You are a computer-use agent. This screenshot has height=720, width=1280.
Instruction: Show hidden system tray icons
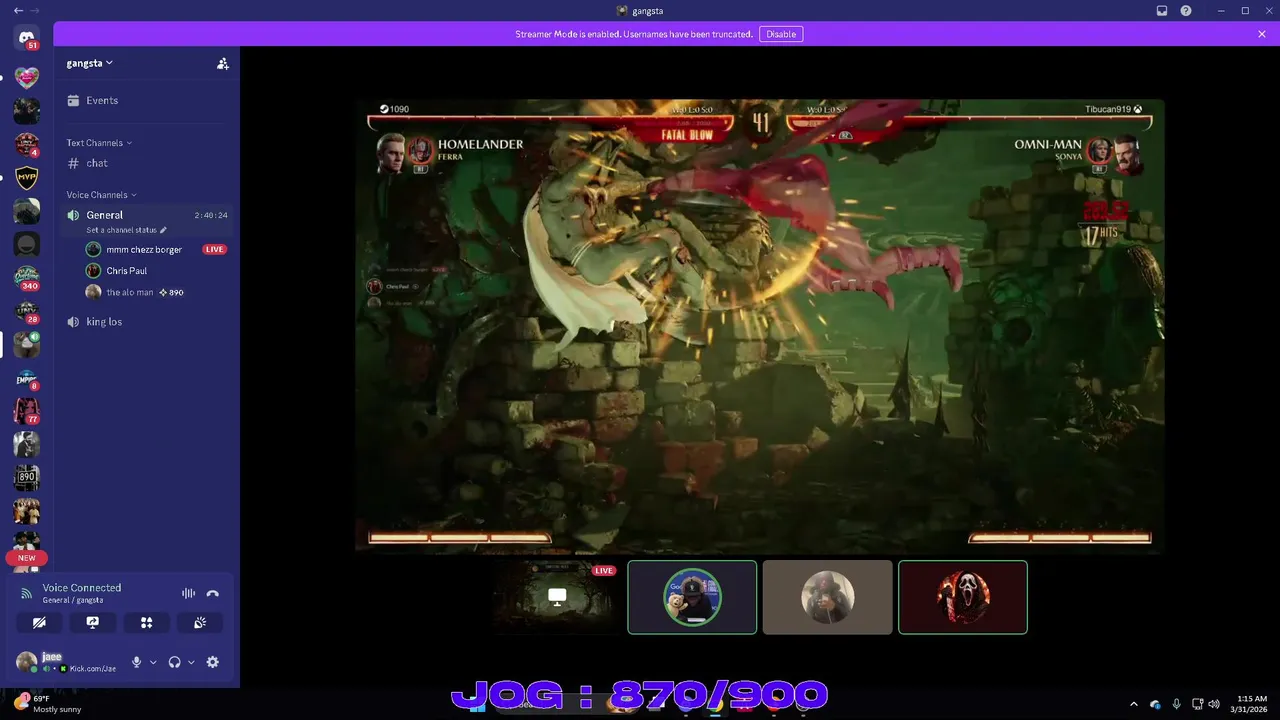pyautogui.click(x=1133, y=704)
